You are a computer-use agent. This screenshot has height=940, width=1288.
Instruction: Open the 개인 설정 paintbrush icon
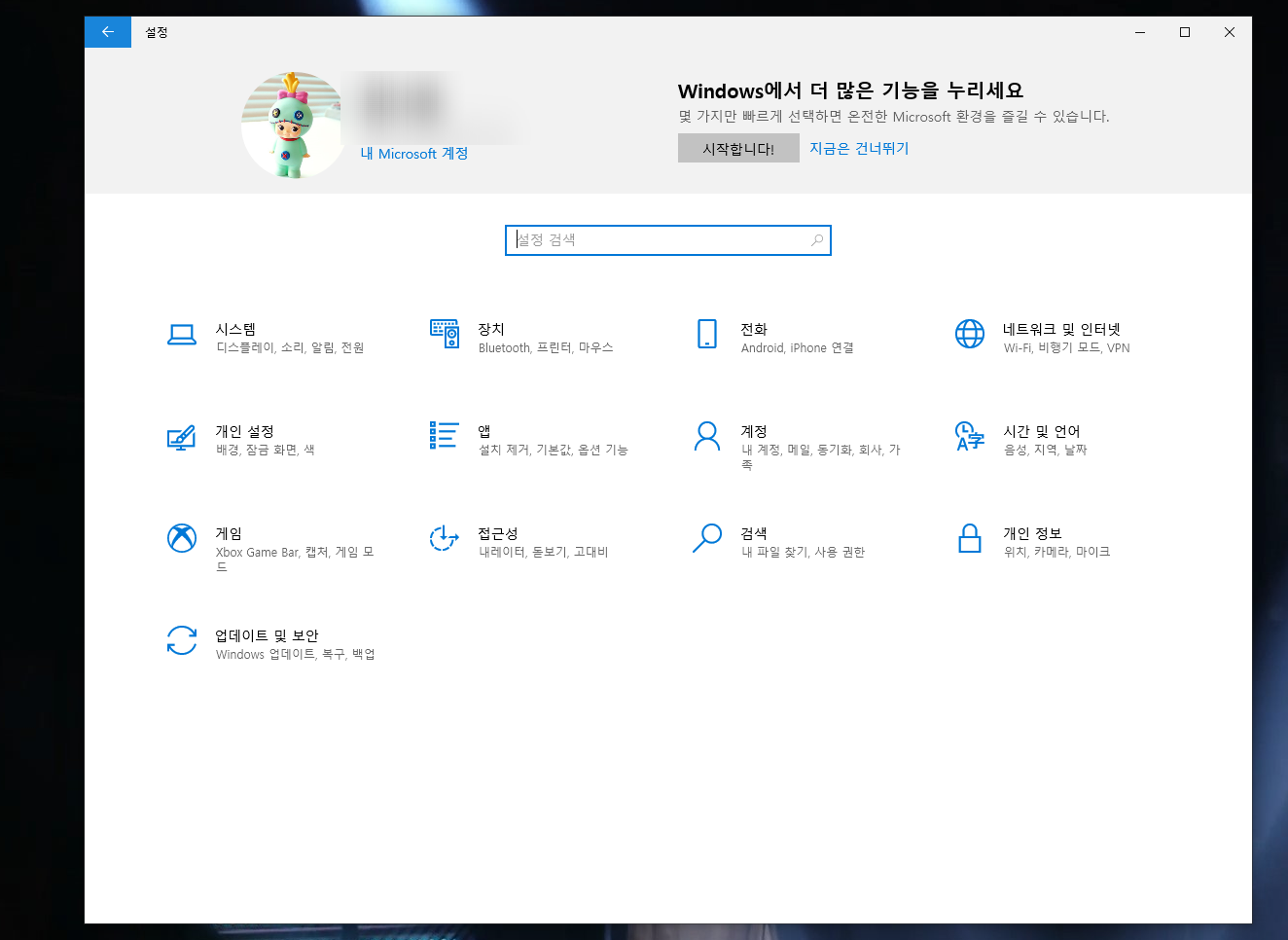(x=182, y=438)
